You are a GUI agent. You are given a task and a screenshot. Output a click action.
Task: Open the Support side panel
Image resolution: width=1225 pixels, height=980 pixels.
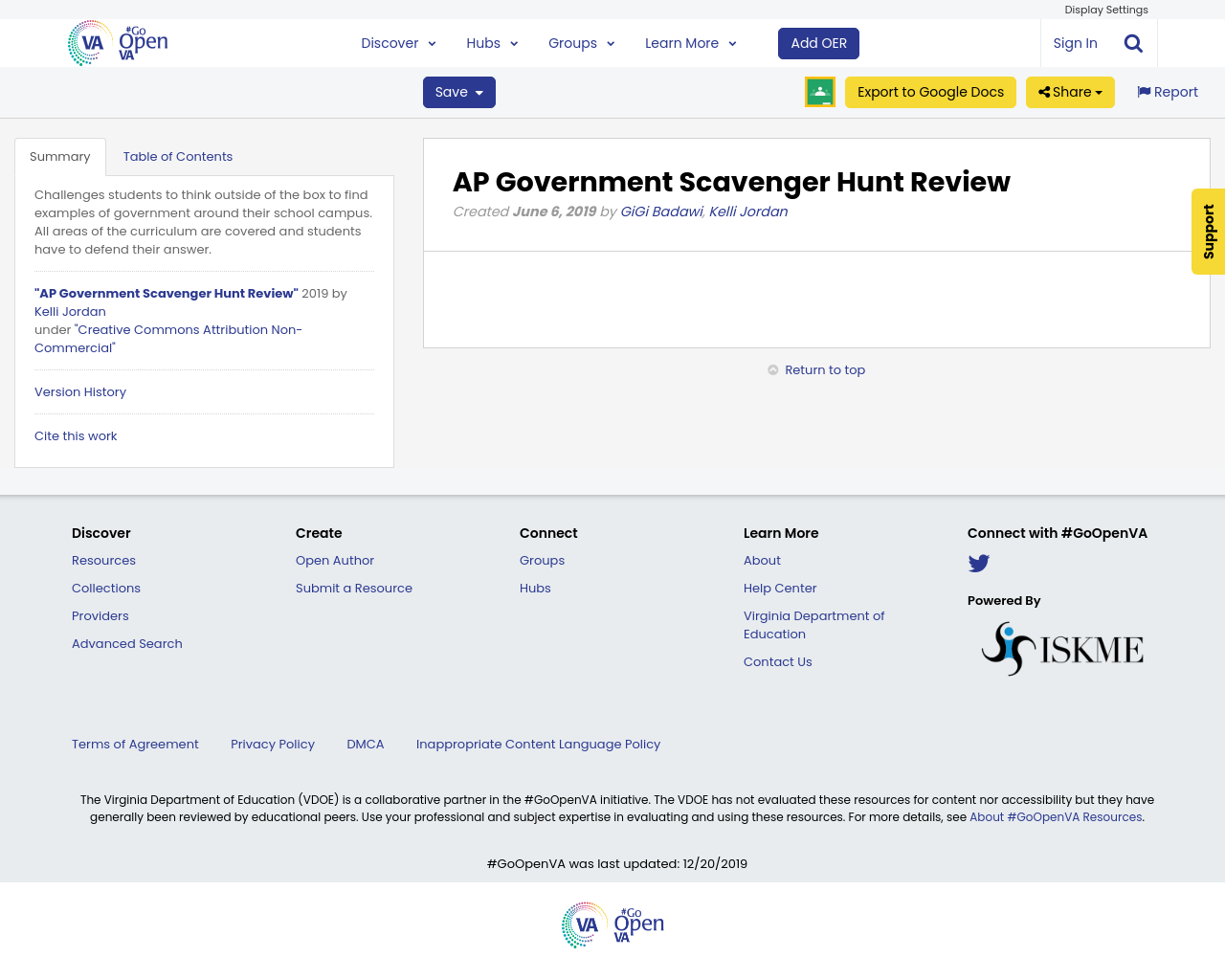(1208, 232)
